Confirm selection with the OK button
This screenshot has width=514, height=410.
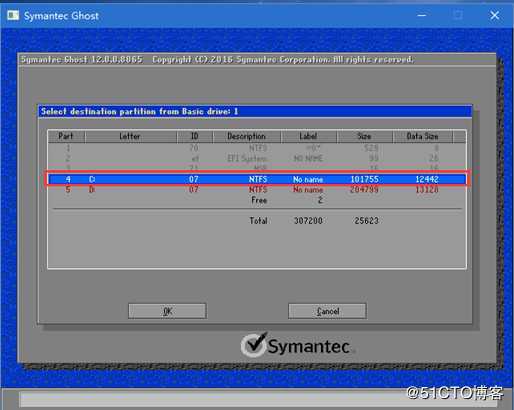tap(167, 311)
